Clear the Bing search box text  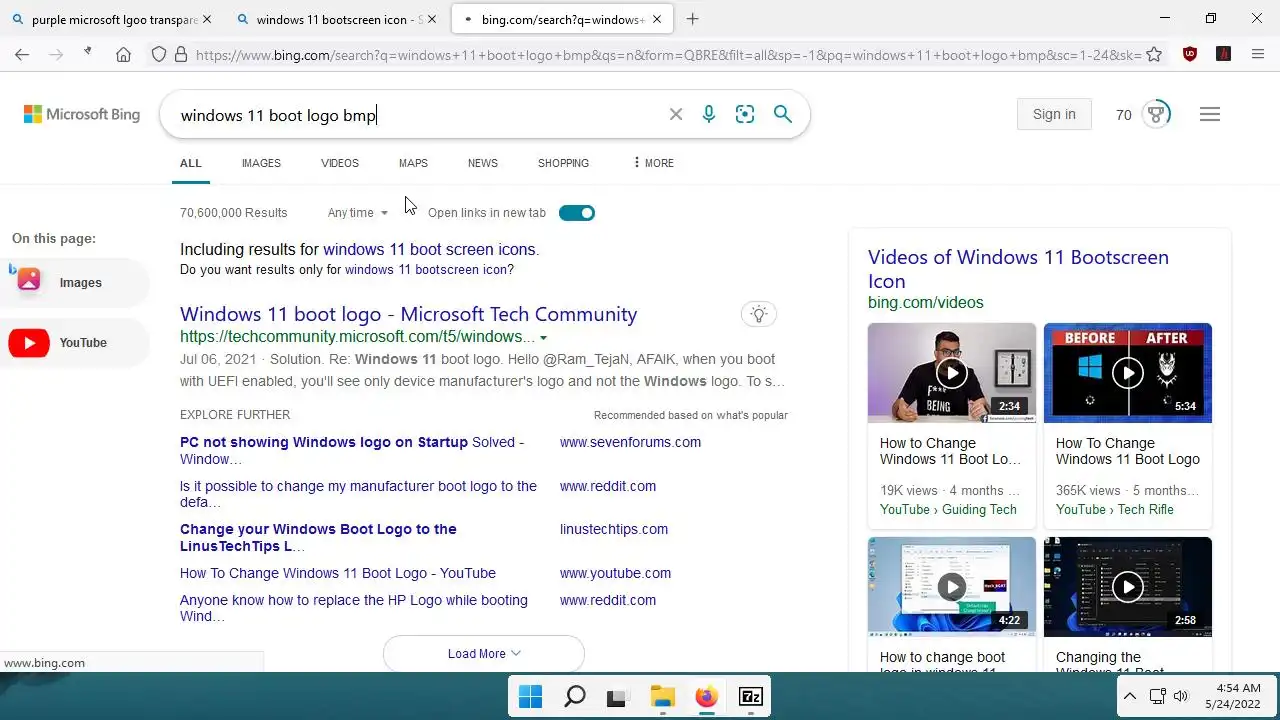[x=676, y=114]
